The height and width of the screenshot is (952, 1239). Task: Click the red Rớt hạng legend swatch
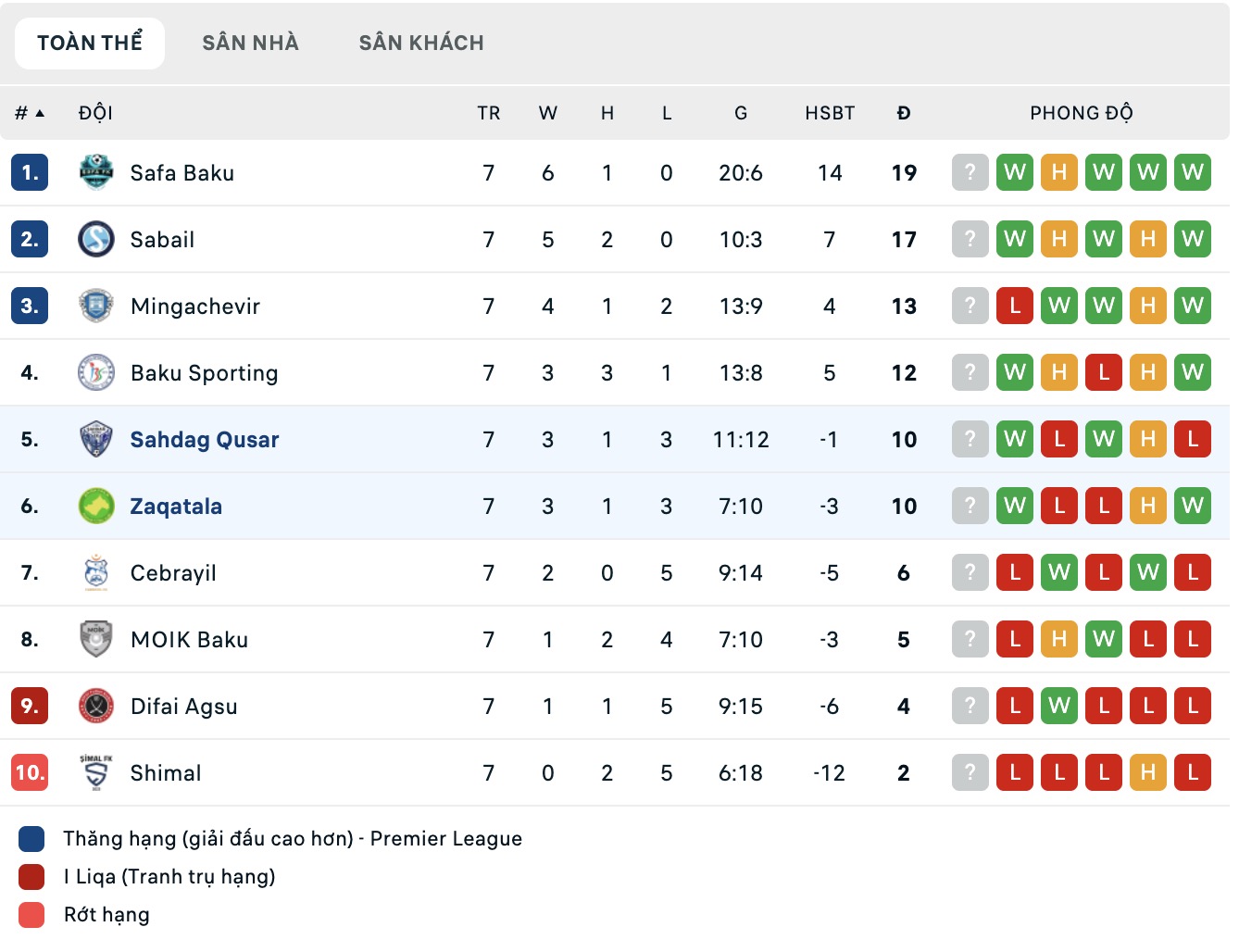point(30,914)
